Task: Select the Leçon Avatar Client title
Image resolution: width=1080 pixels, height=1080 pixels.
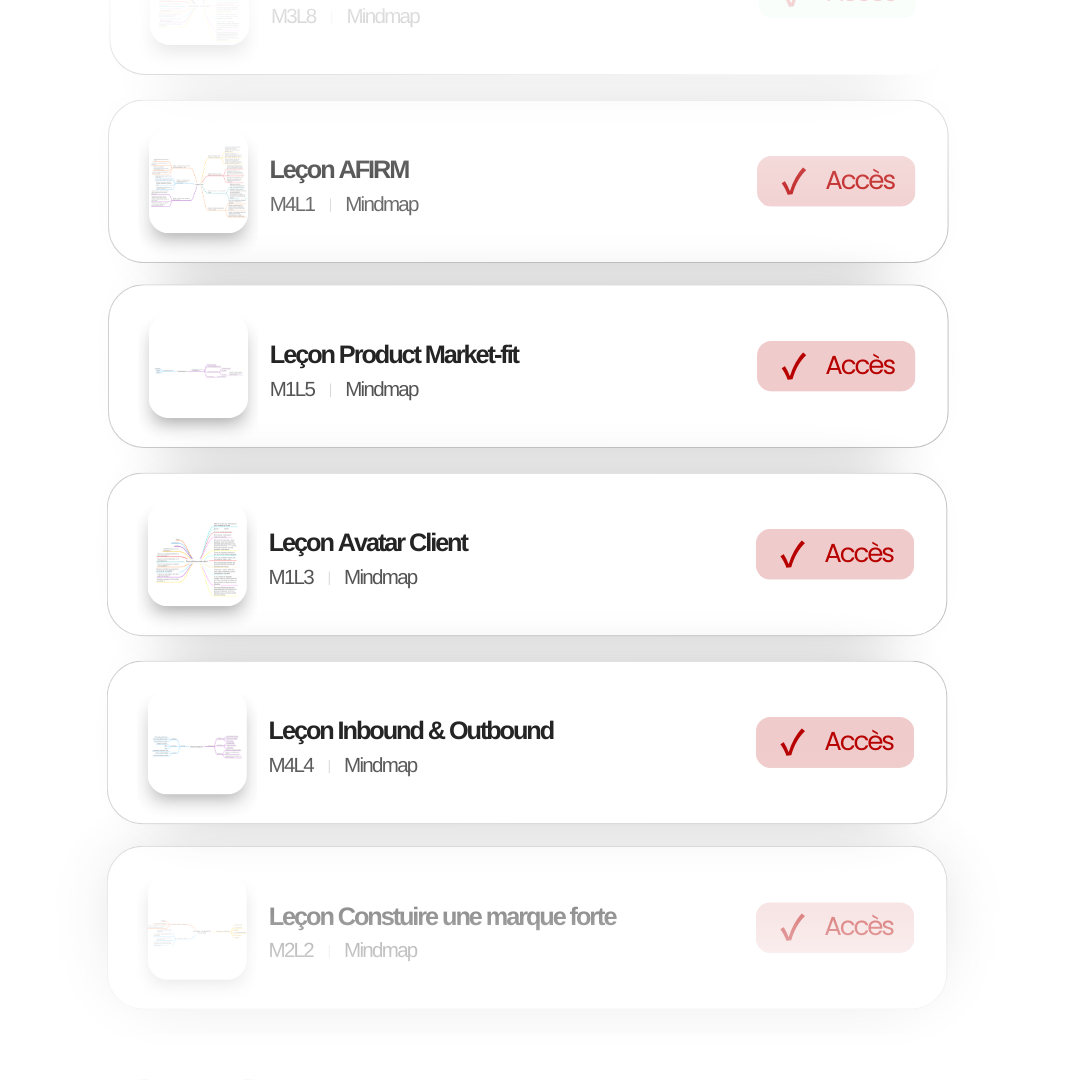Action: click(x=368, y=543)
